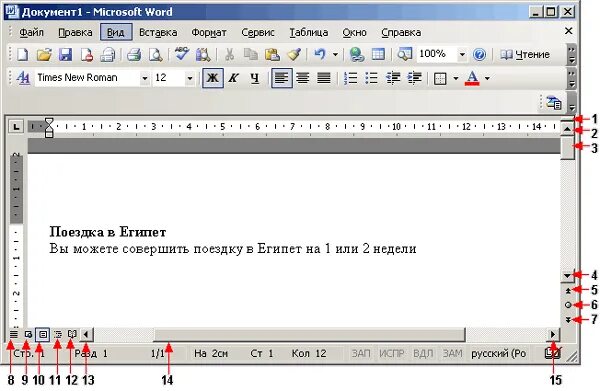Viewport: 600px width, 391px height.
Task: Apply bulleted list formatting
Action: [x=371, y=78]
